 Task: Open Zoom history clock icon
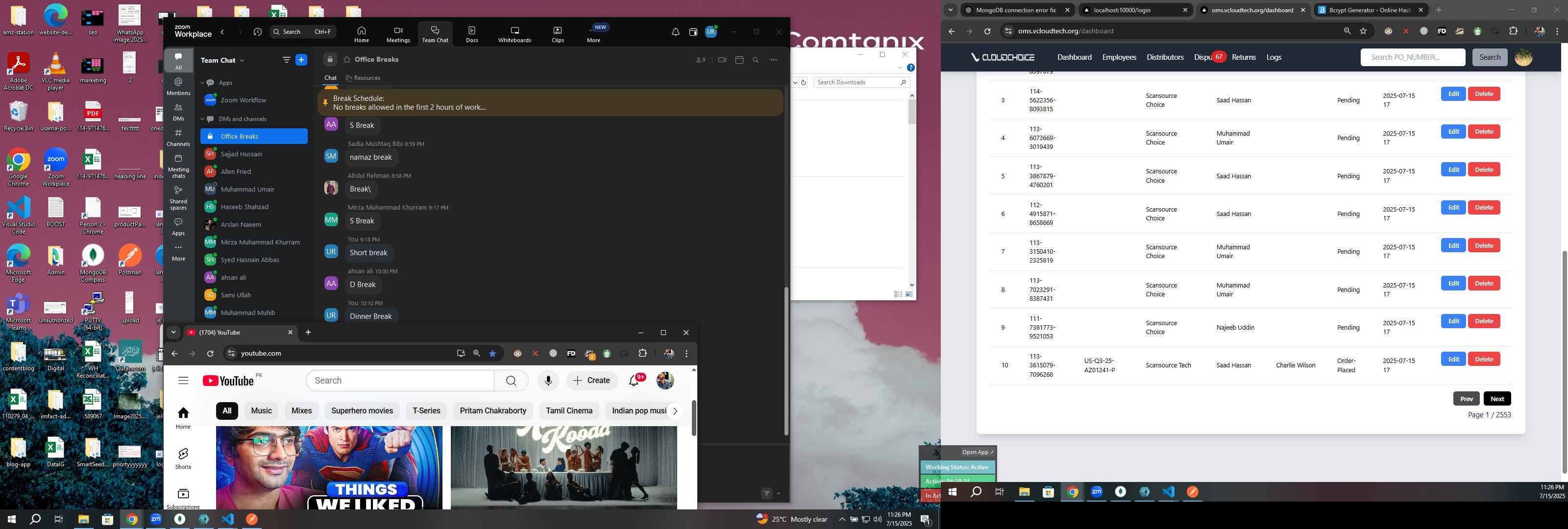(257, 32)
